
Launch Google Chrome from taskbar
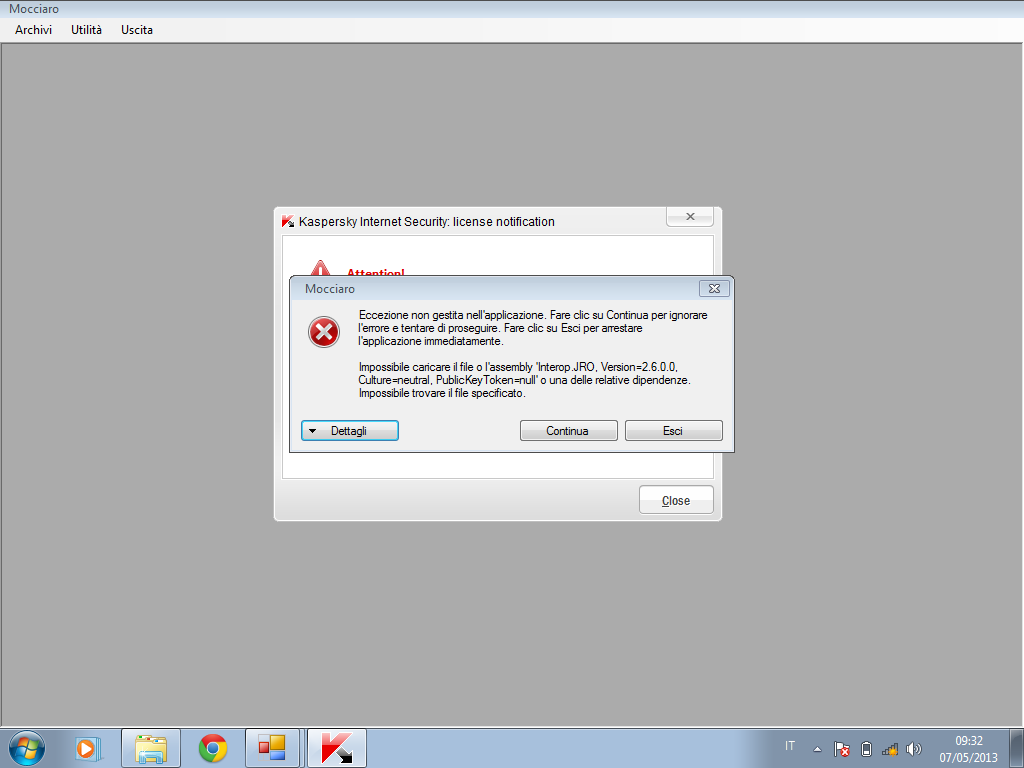coord(213,748)
